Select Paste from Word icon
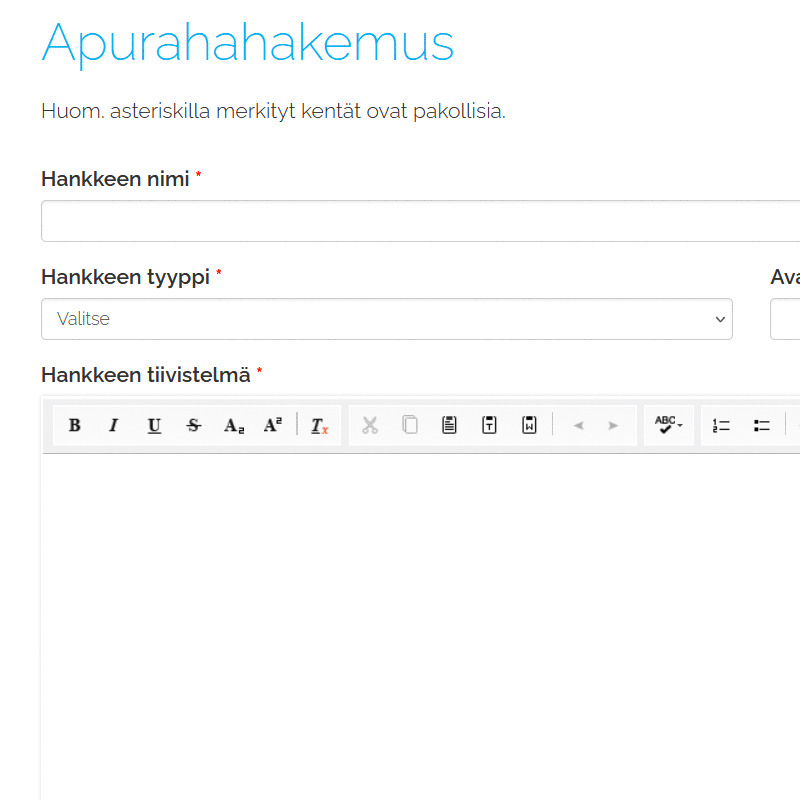The width and height of the screenshot is (800, 800). 529,425
